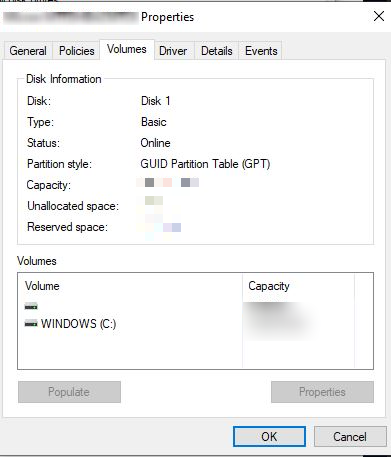Sort by the Capacity column header

tap(298, 286)
